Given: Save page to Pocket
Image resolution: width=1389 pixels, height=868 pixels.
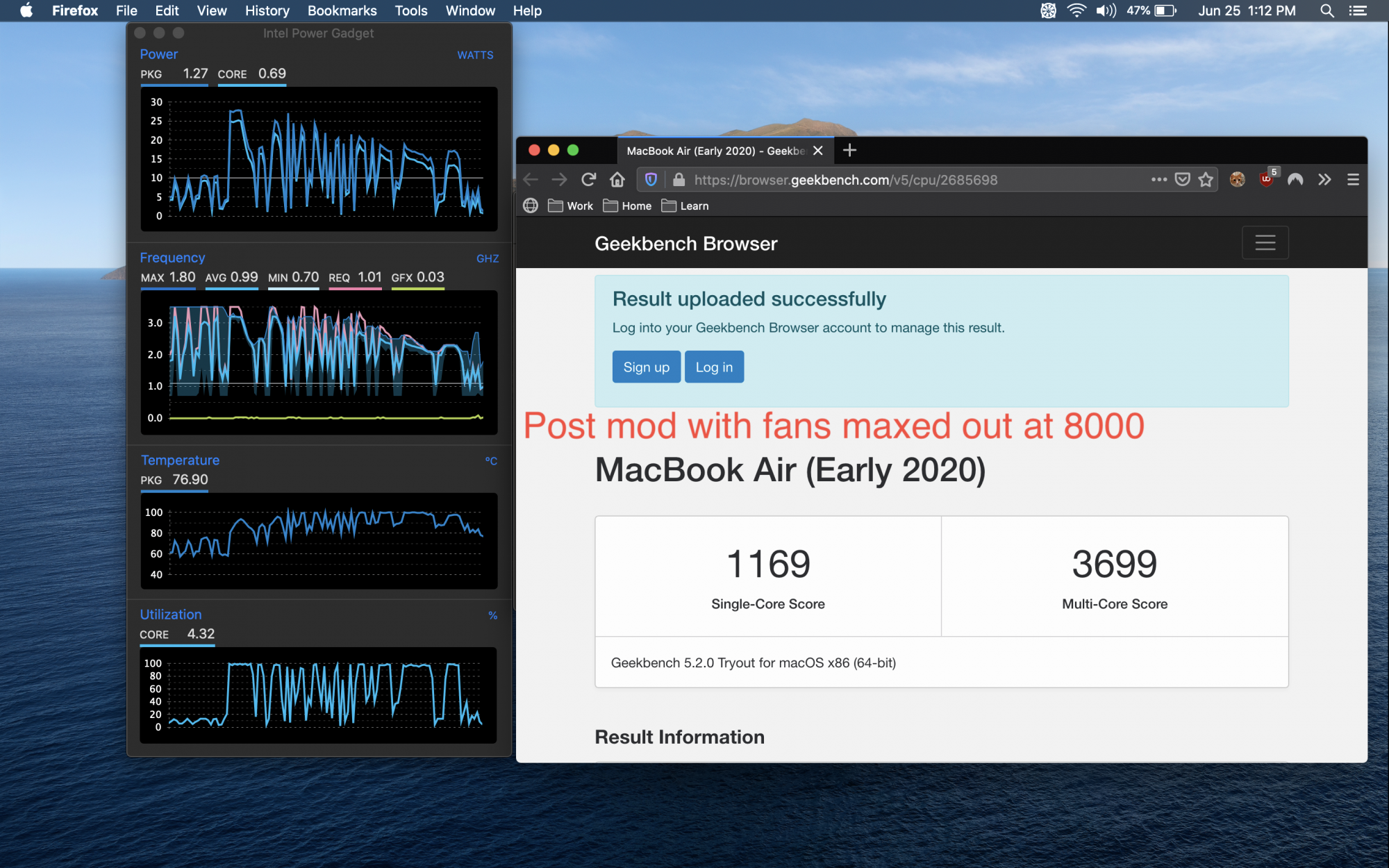Looking at the screenshot, I should pos(1182,180).
